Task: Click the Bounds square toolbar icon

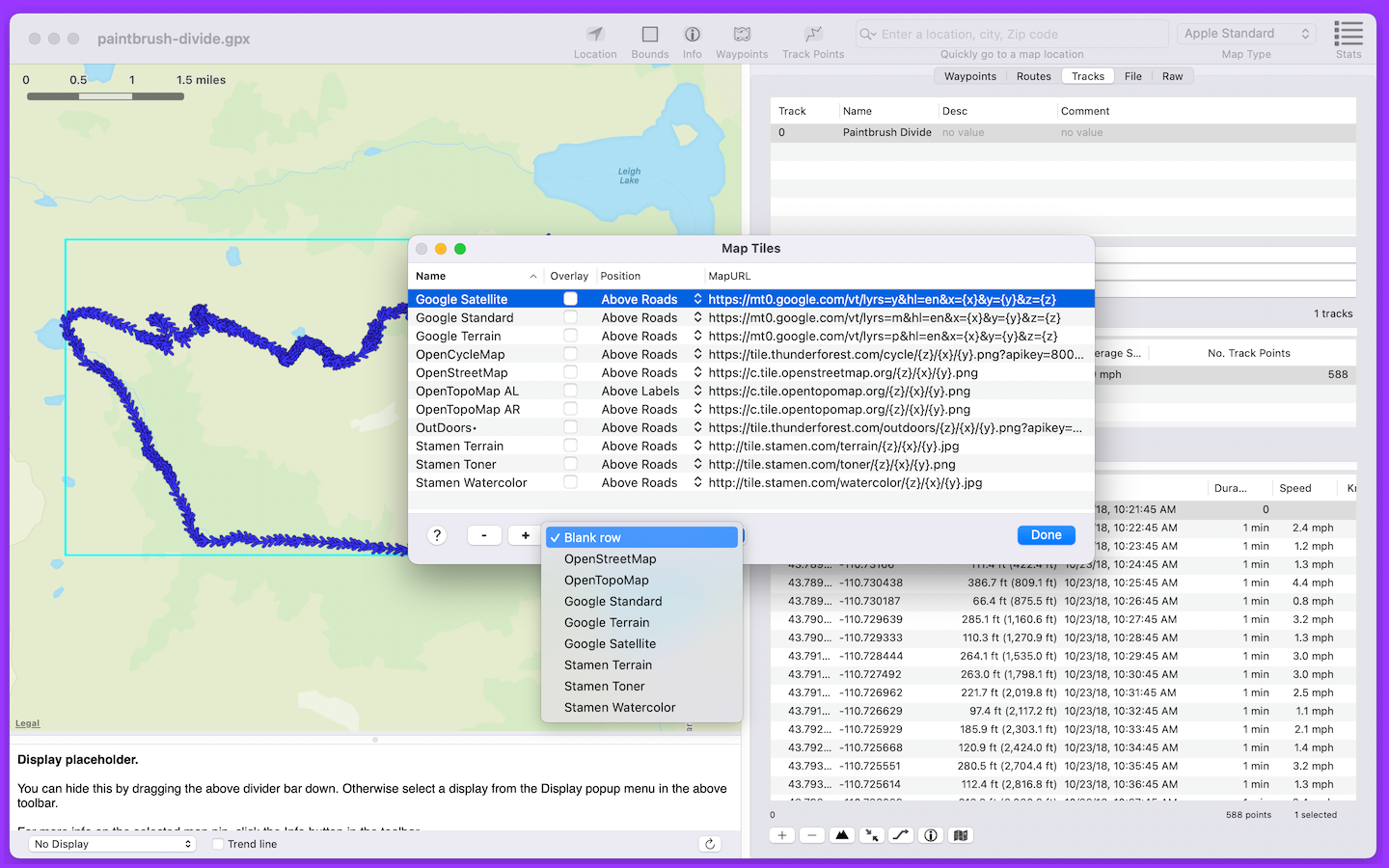Action: 649,35
